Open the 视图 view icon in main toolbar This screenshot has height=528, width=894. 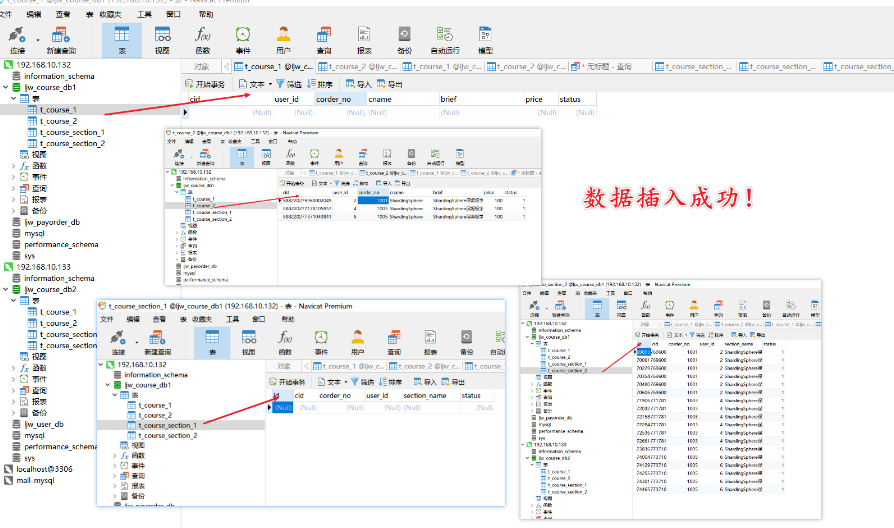(162, 40)
